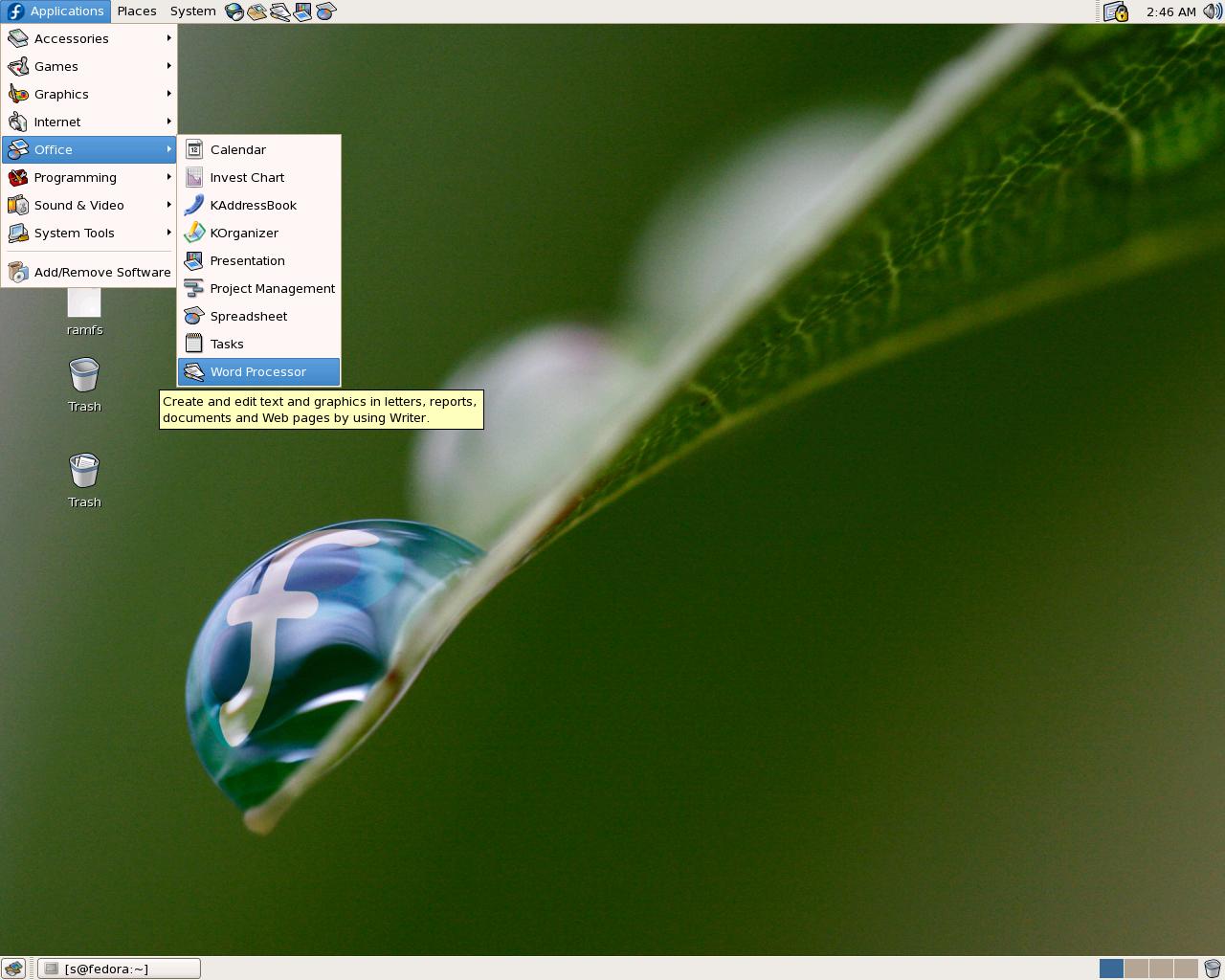Open Project Management from the Office submenu
The image size is (1225, 980).
(258, 288)
